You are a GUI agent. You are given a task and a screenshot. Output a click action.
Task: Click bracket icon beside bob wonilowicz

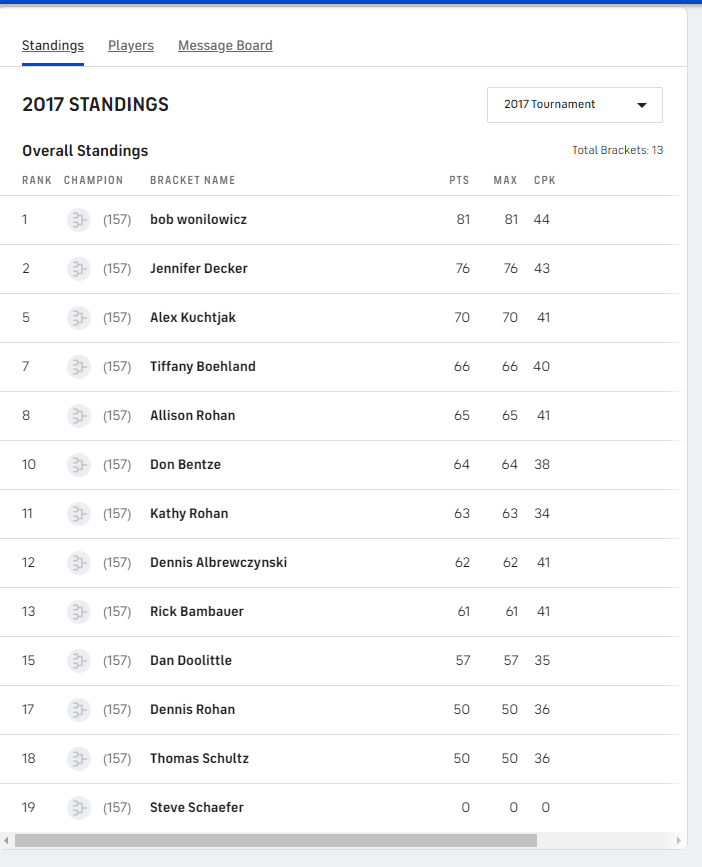[79, 220]
